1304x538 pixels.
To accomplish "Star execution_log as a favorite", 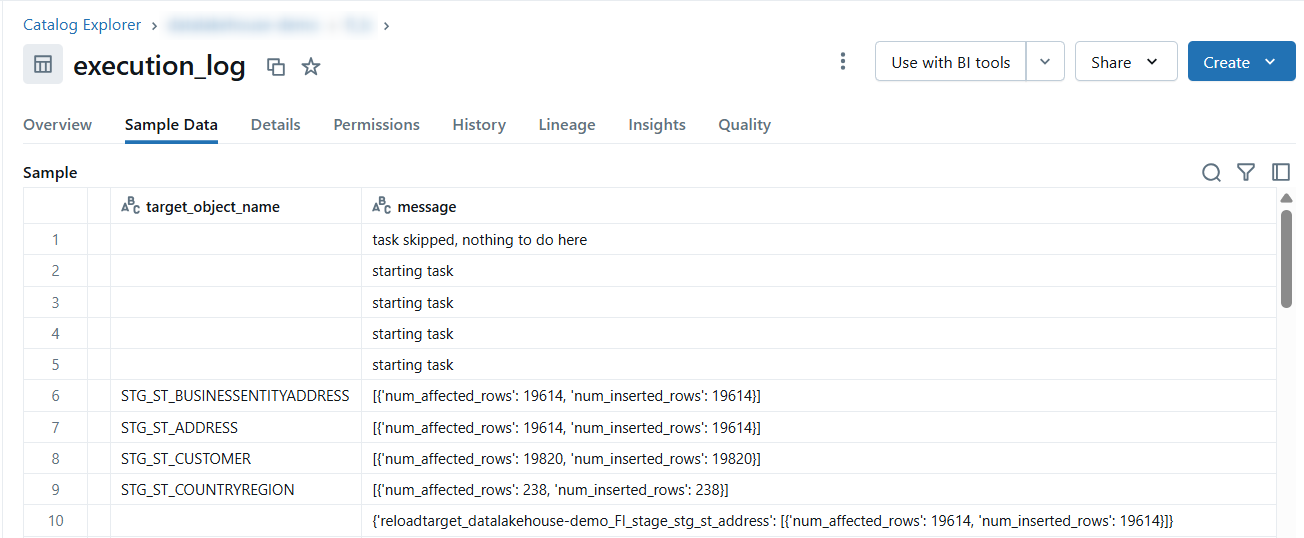I will (x=311, y=67).
